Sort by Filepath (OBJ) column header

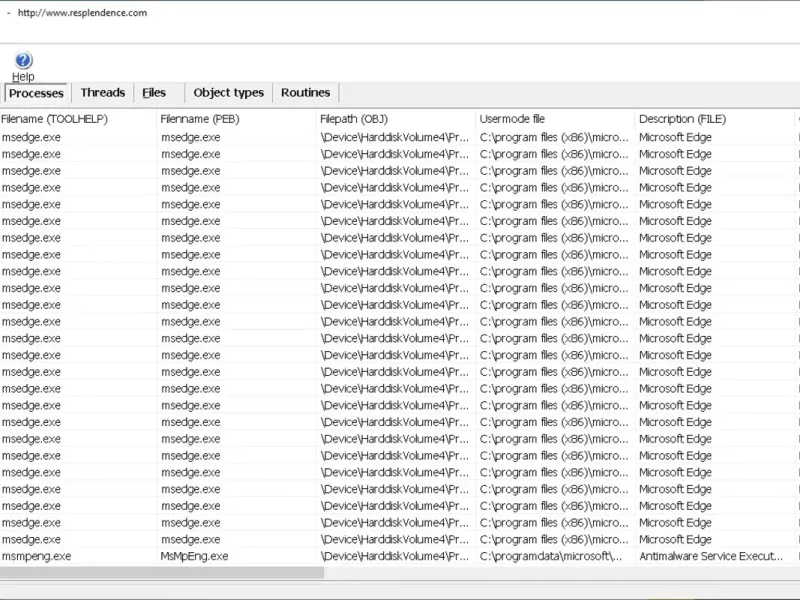[396, 119]
